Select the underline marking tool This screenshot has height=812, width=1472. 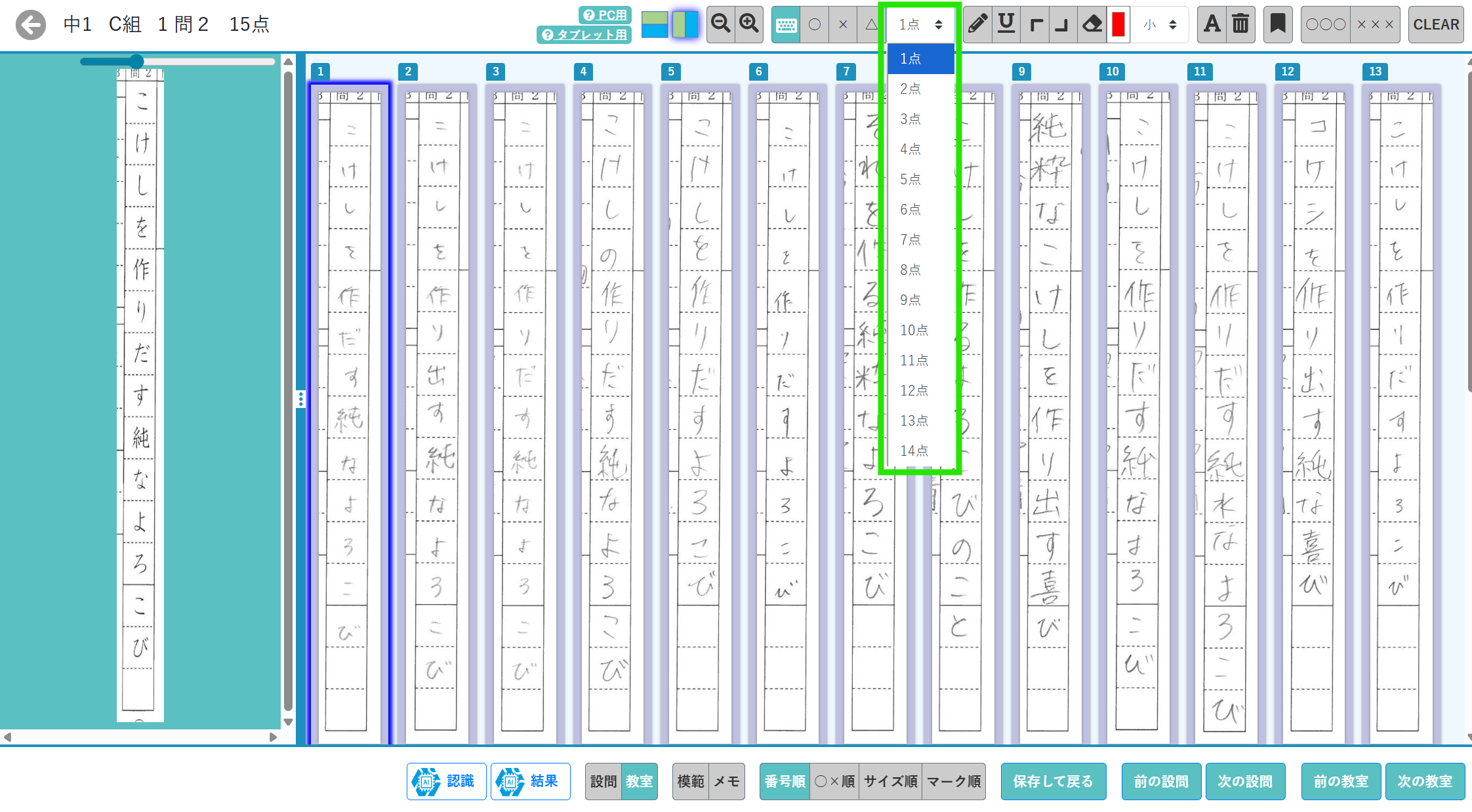pyautogui.click(x=1006, y=25)
